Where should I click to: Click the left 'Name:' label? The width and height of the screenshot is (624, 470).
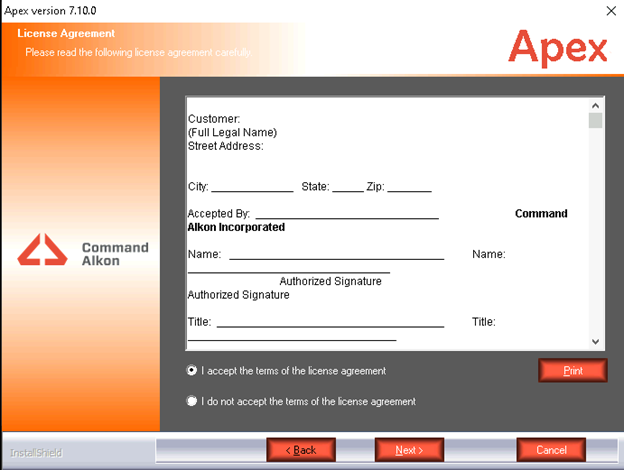205,254
